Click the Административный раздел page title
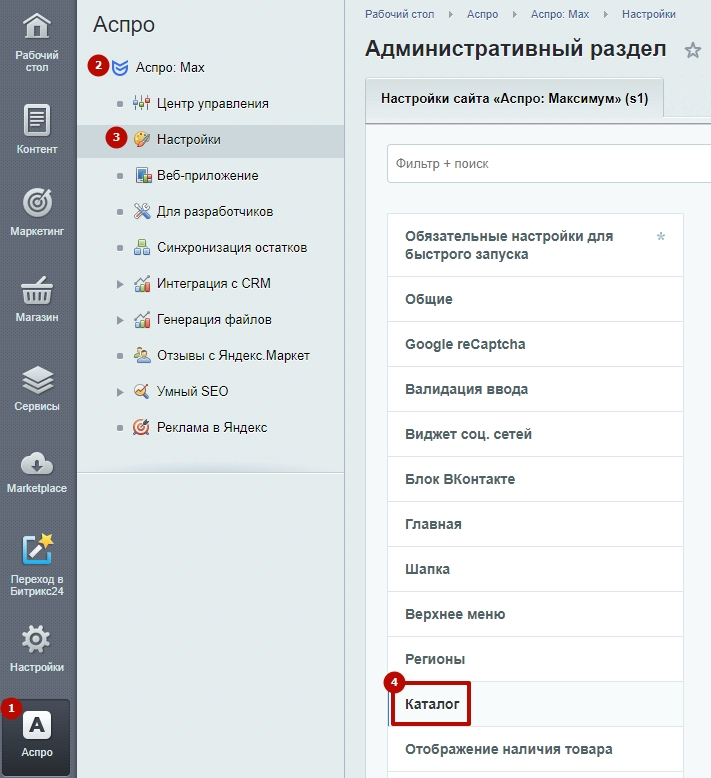The height and width of the screenshot is (778, 711). 516,49
